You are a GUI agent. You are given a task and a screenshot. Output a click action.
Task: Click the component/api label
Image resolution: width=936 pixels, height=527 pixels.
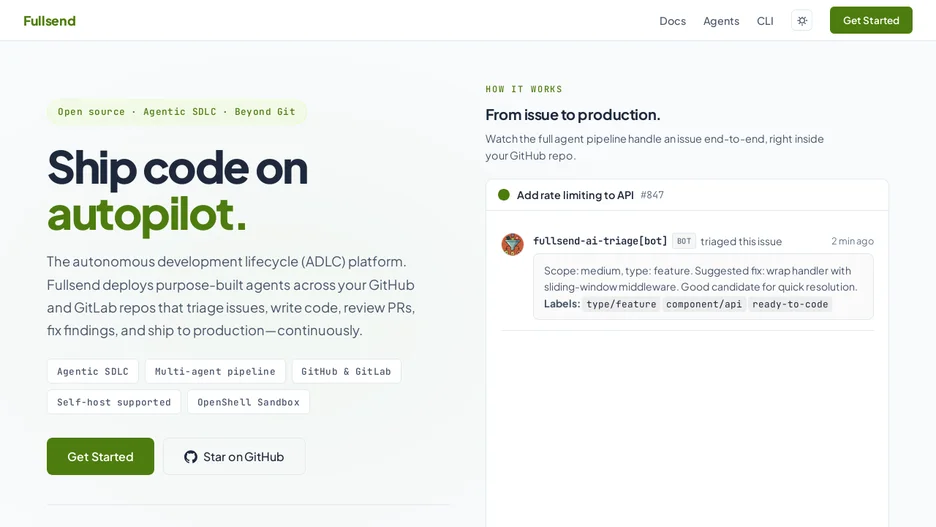pyautogui.click(x=704, y=304)
